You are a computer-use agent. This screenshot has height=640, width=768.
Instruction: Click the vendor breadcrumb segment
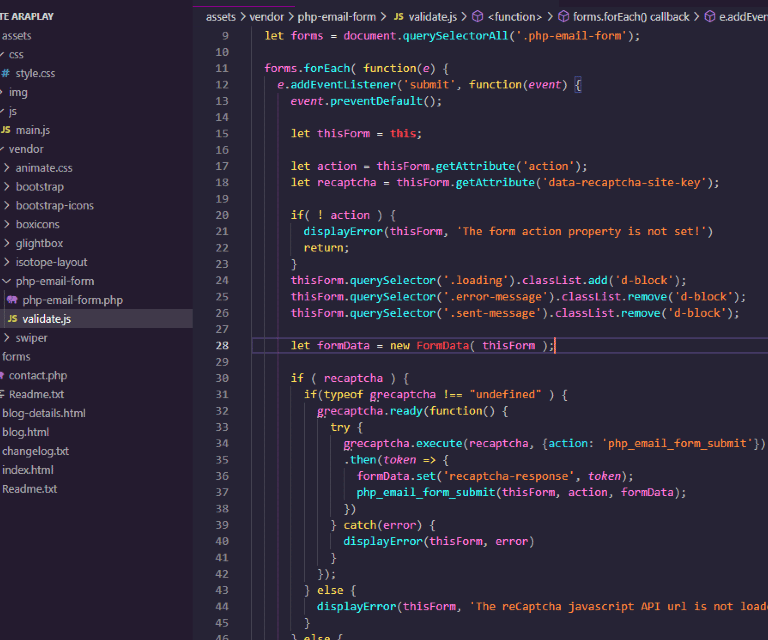point(266,17)
